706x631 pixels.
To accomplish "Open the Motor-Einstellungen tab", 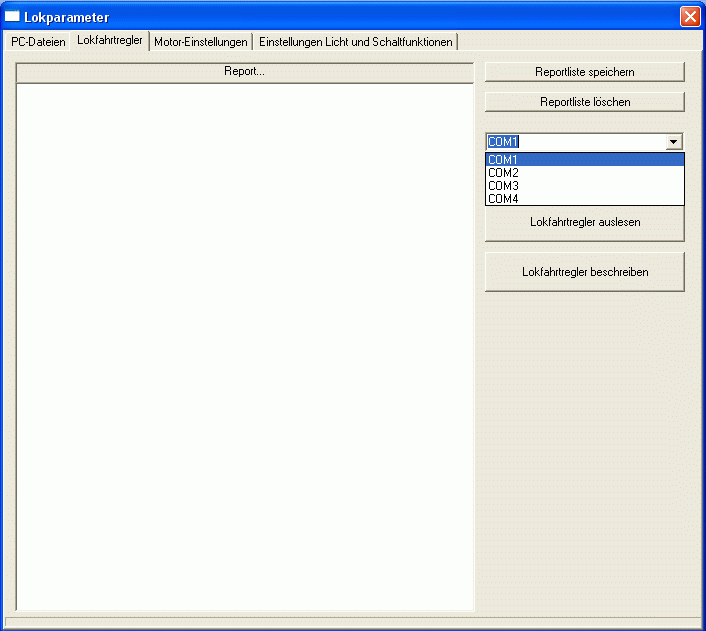I will pyautogui.click(x=201, y=42).
